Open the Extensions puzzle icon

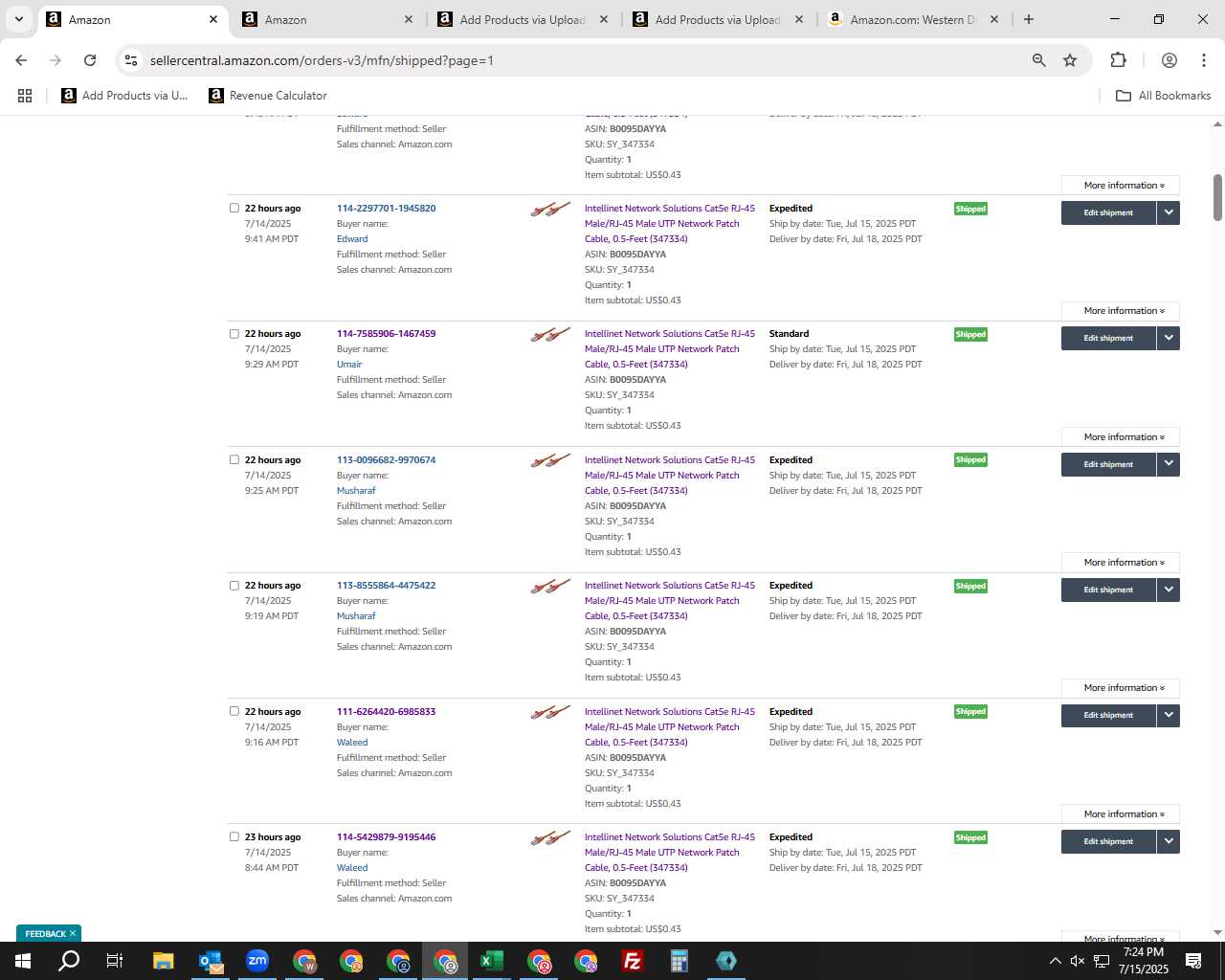pyautogui.click(x=1118, y=60)
